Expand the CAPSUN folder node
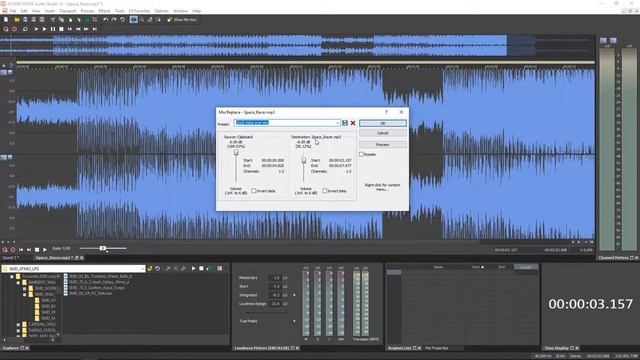The image size is (640, 360). [18, 324]
